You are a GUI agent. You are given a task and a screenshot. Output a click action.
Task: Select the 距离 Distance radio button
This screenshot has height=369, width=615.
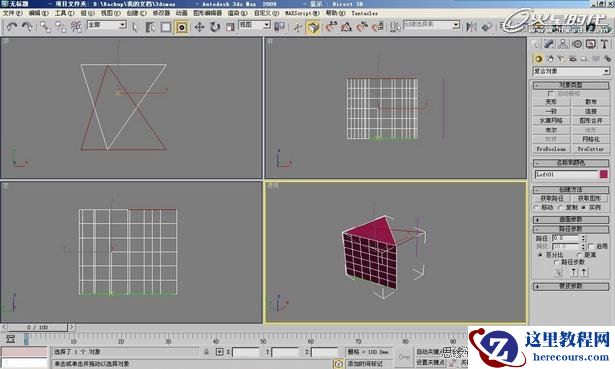tap(579, 255)
